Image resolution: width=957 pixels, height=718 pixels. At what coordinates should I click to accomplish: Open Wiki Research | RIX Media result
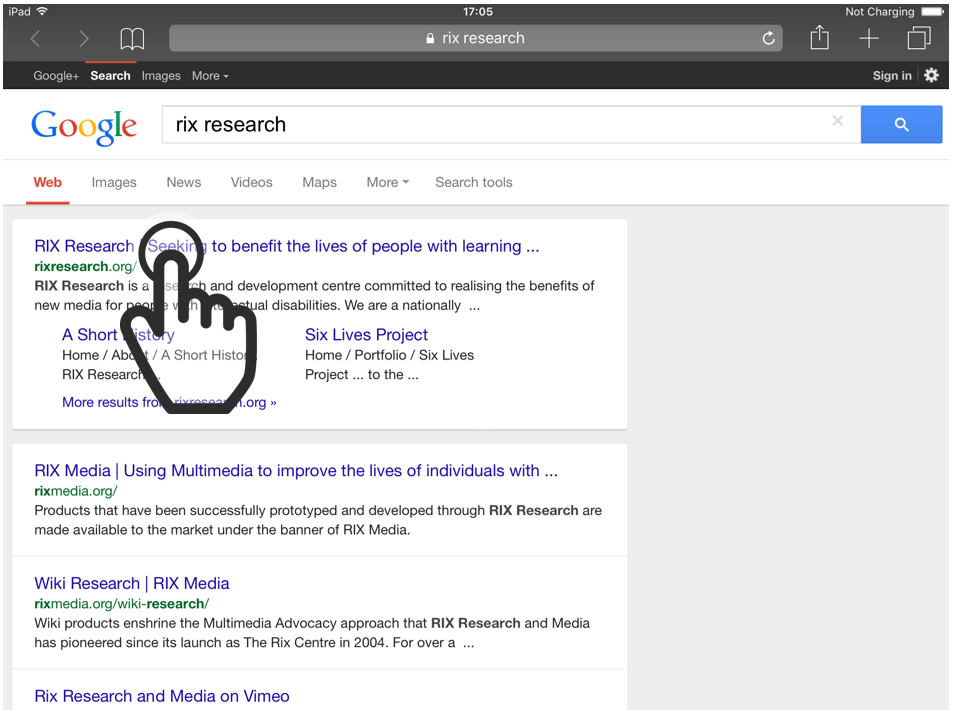point(132,584)
